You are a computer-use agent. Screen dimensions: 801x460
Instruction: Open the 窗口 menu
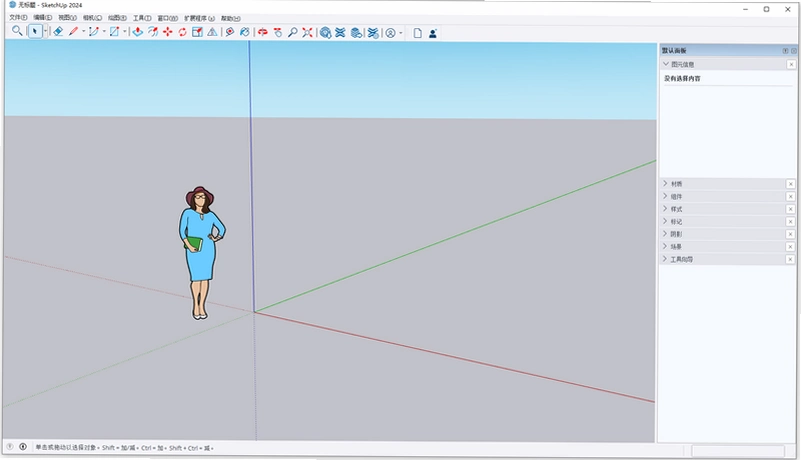tap(168, 18)
